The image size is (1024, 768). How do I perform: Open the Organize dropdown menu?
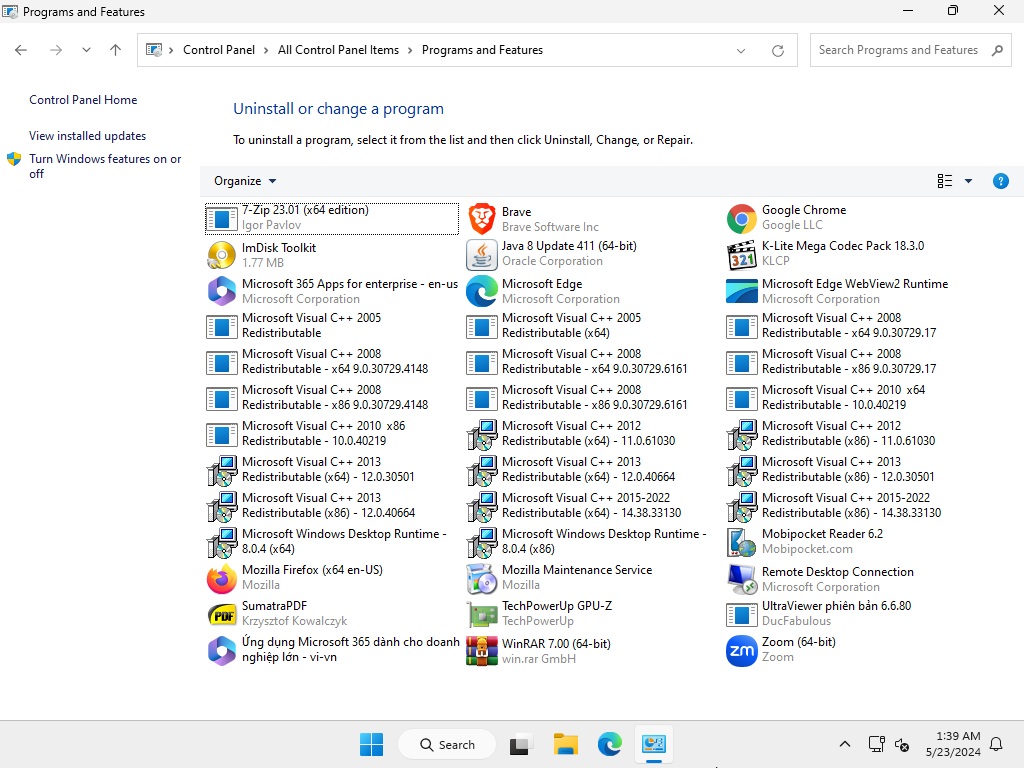point(245,181)
